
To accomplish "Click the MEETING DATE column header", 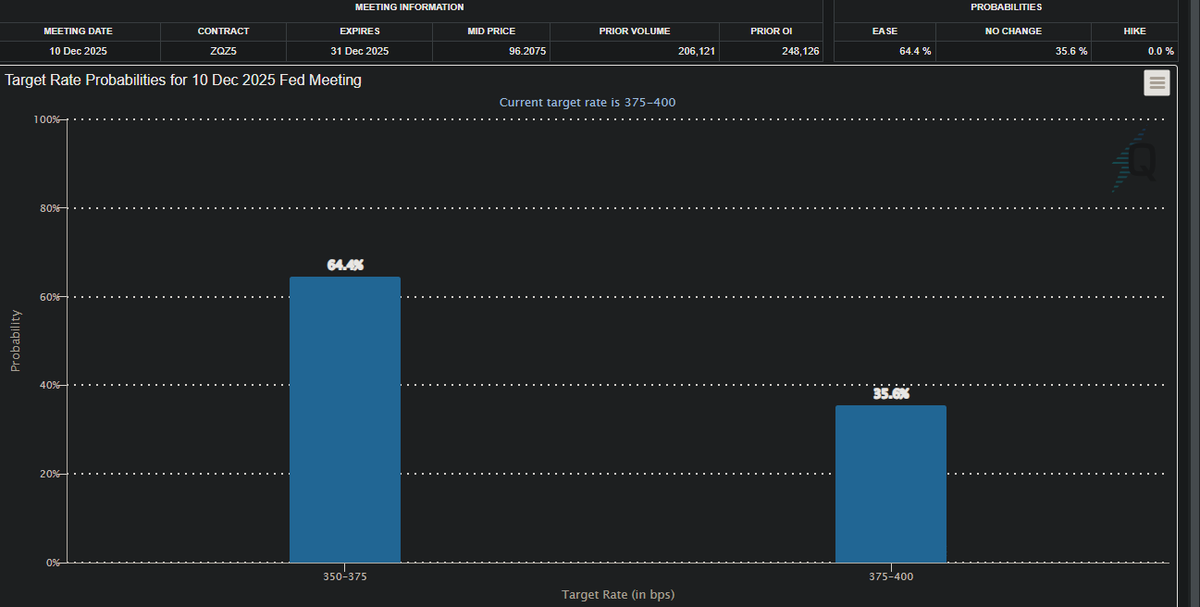I will click(x=78, y=31).
